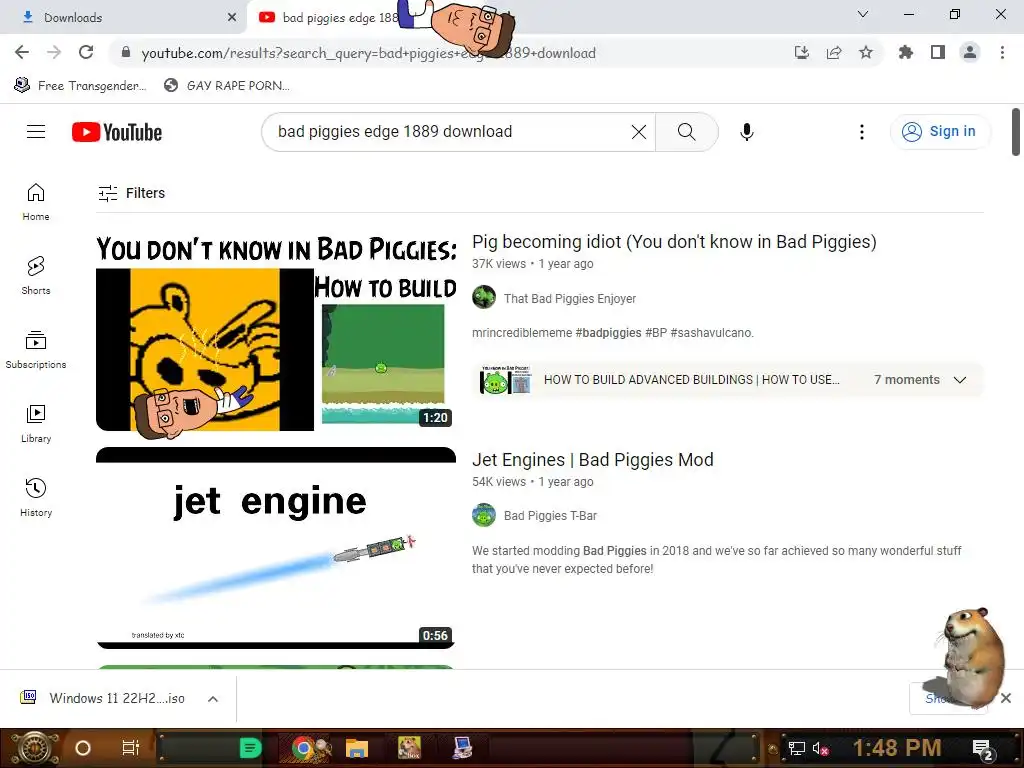Expand the 7 moments chevron
1024x768 pixels.
point(960,380)
